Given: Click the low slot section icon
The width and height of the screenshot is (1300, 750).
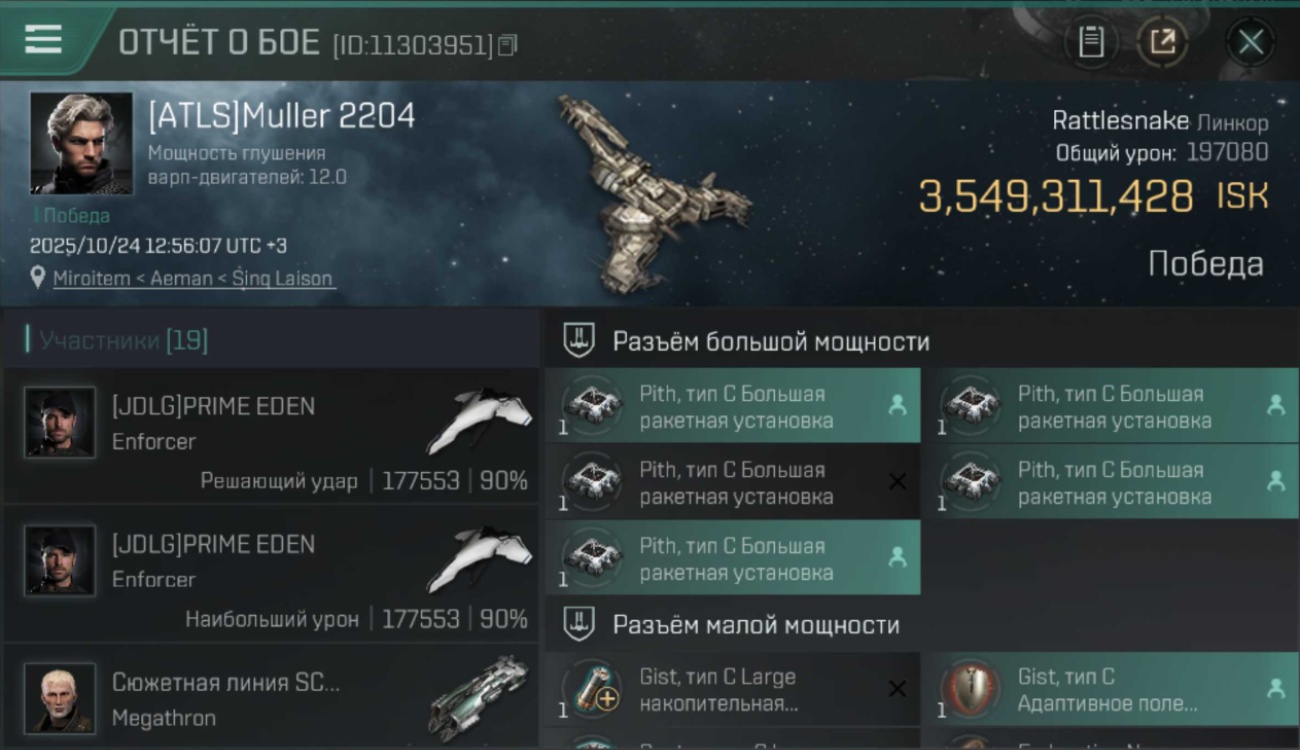Looking at the screenshot, I should pyautogui.click(x=578, y=625).
